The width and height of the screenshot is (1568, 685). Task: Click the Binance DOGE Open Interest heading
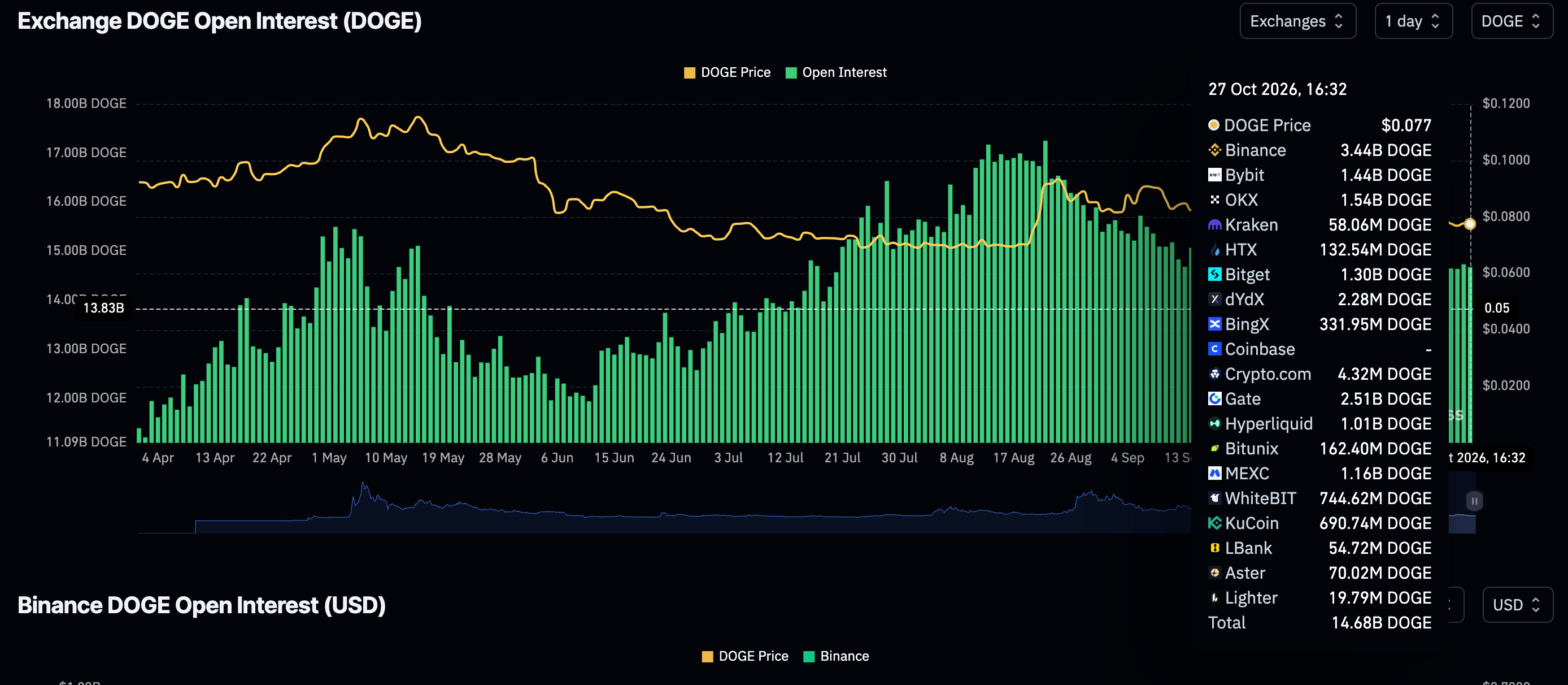point(201,605)
